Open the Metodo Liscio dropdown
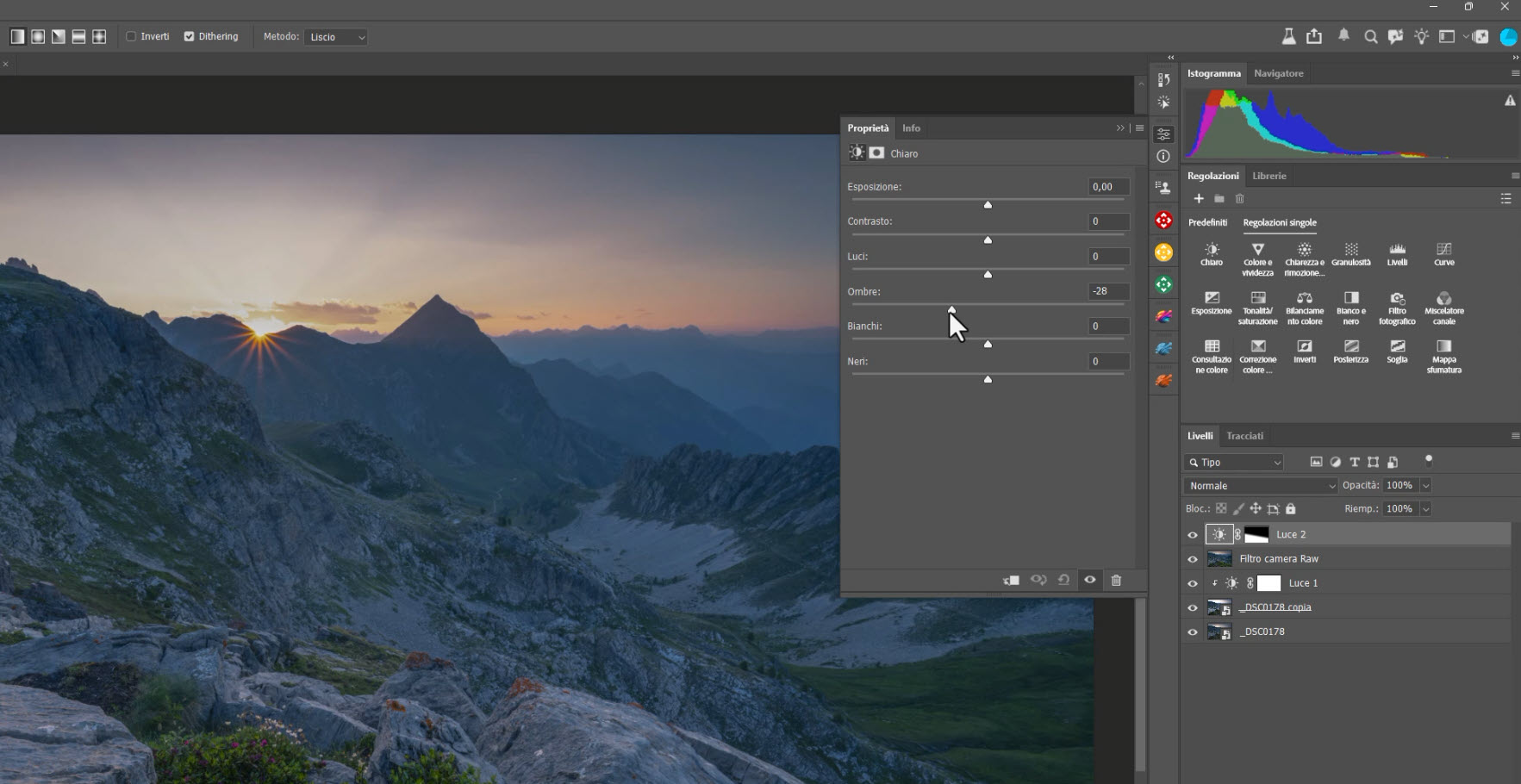 click(336, 37)
